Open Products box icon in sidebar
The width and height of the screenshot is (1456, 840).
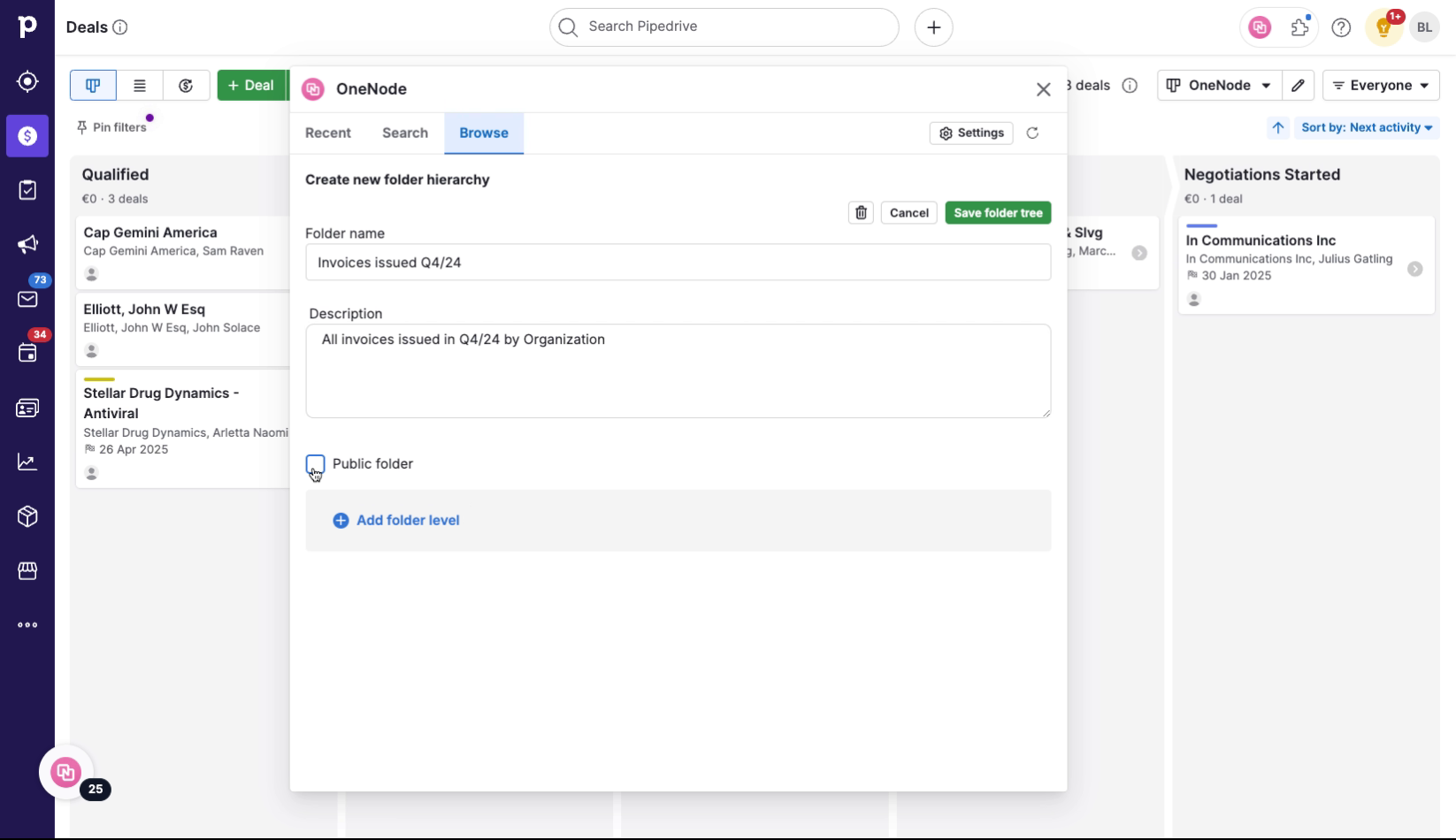(27, 516)
